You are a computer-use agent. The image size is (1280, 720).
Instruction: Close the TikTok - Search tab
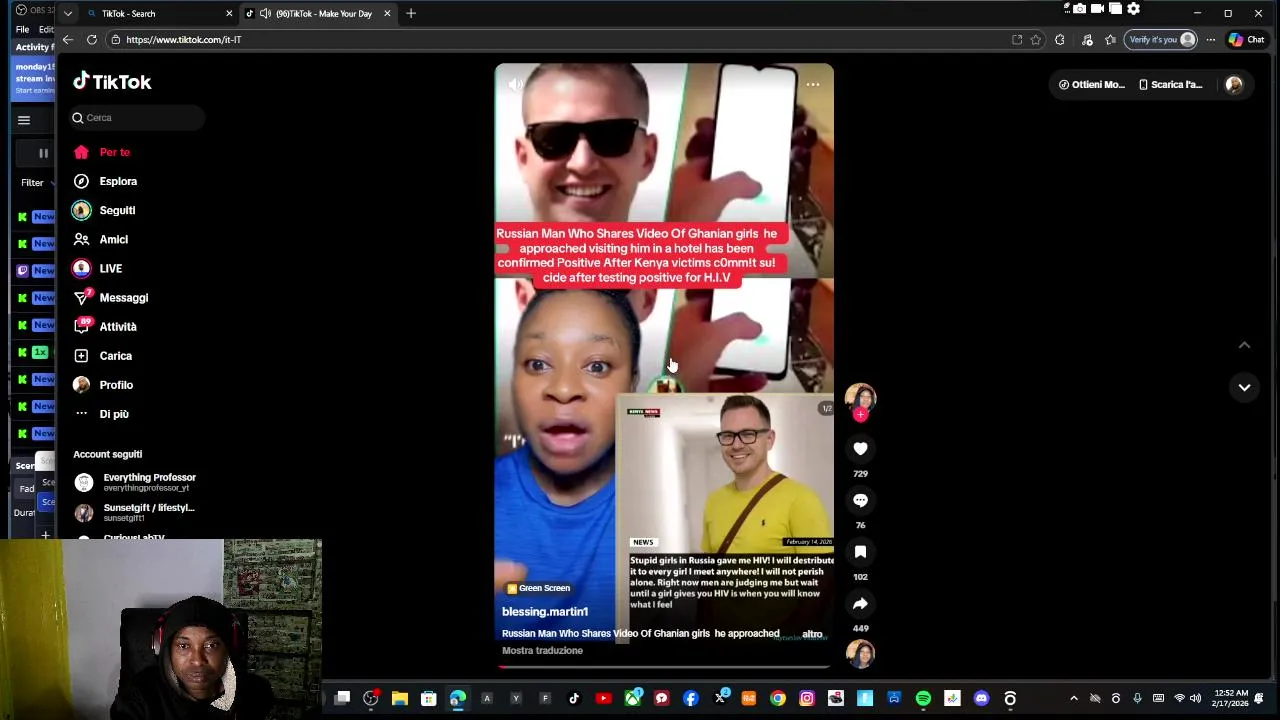229,13
